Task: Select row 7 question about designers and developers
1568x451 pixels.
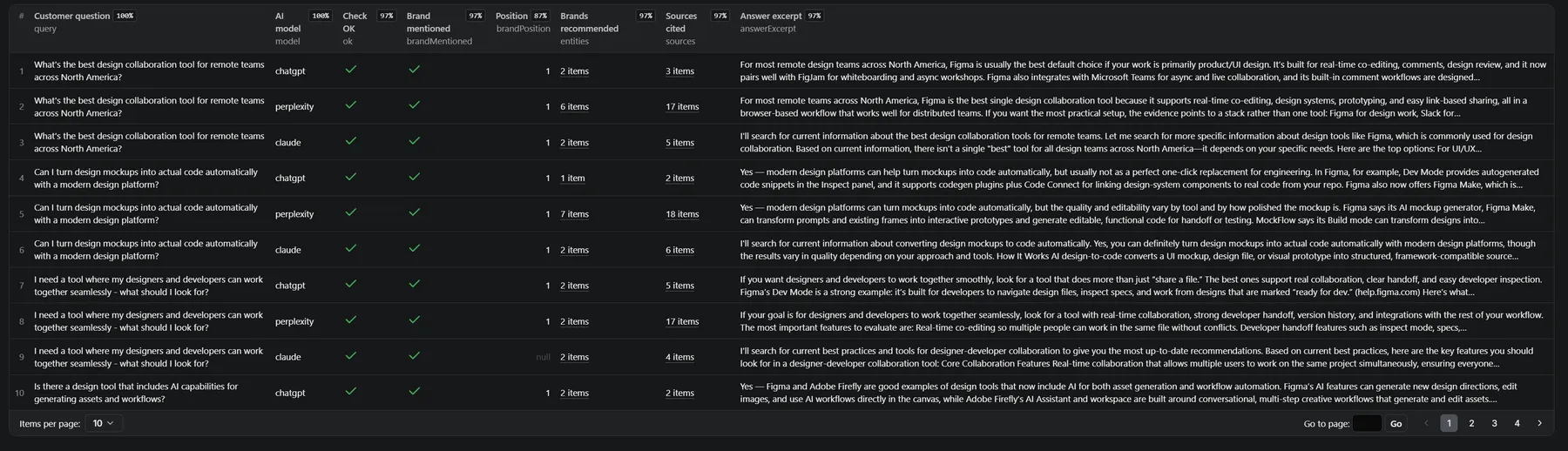Action: [x=149, y=286]
